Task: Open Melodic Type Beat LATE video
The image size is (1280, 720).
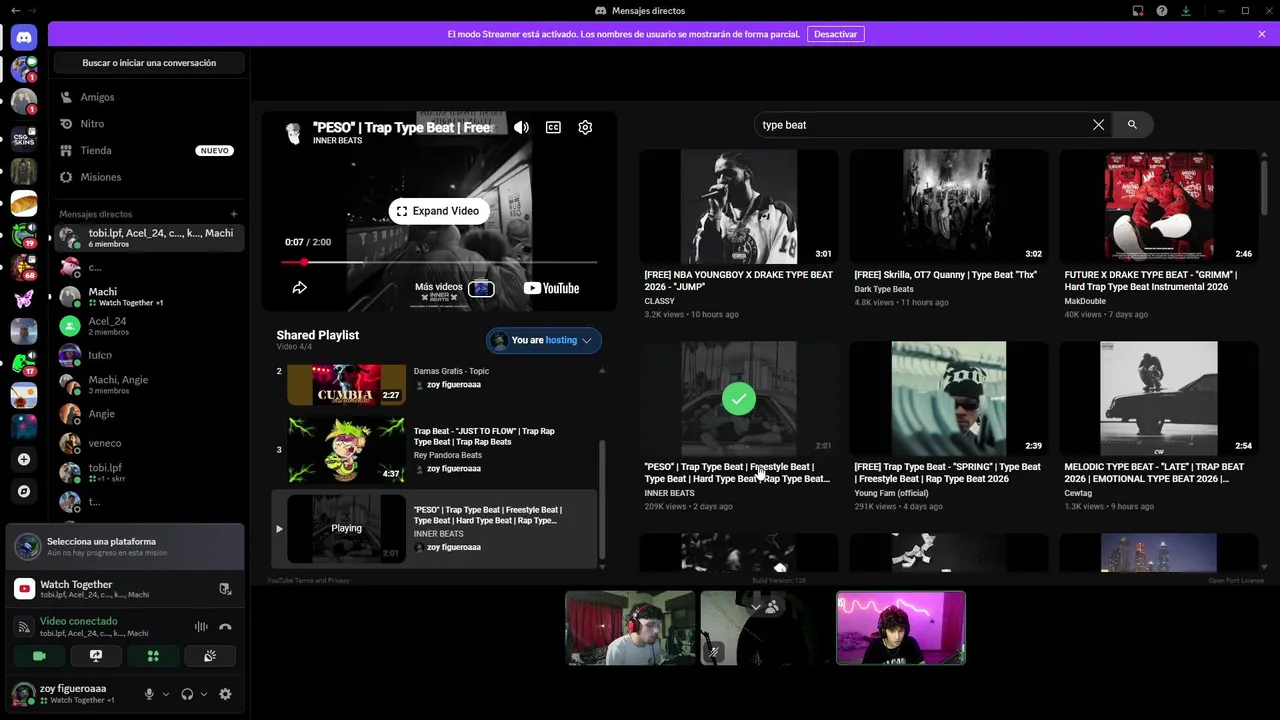Action: click(x=1159, y=399)
